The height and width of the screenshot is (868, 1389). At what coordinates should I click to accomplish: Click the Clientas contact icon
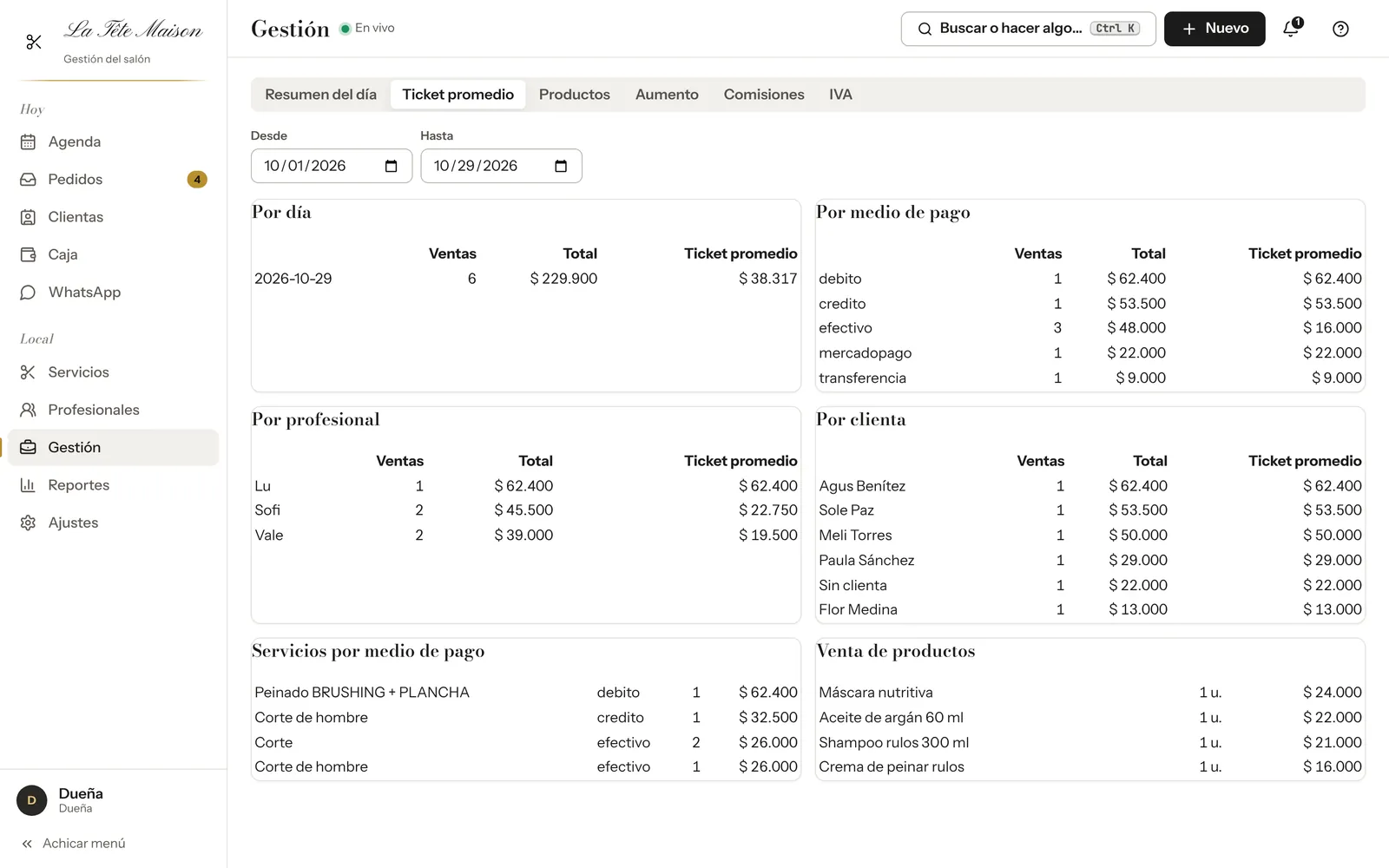coord(28,217)
